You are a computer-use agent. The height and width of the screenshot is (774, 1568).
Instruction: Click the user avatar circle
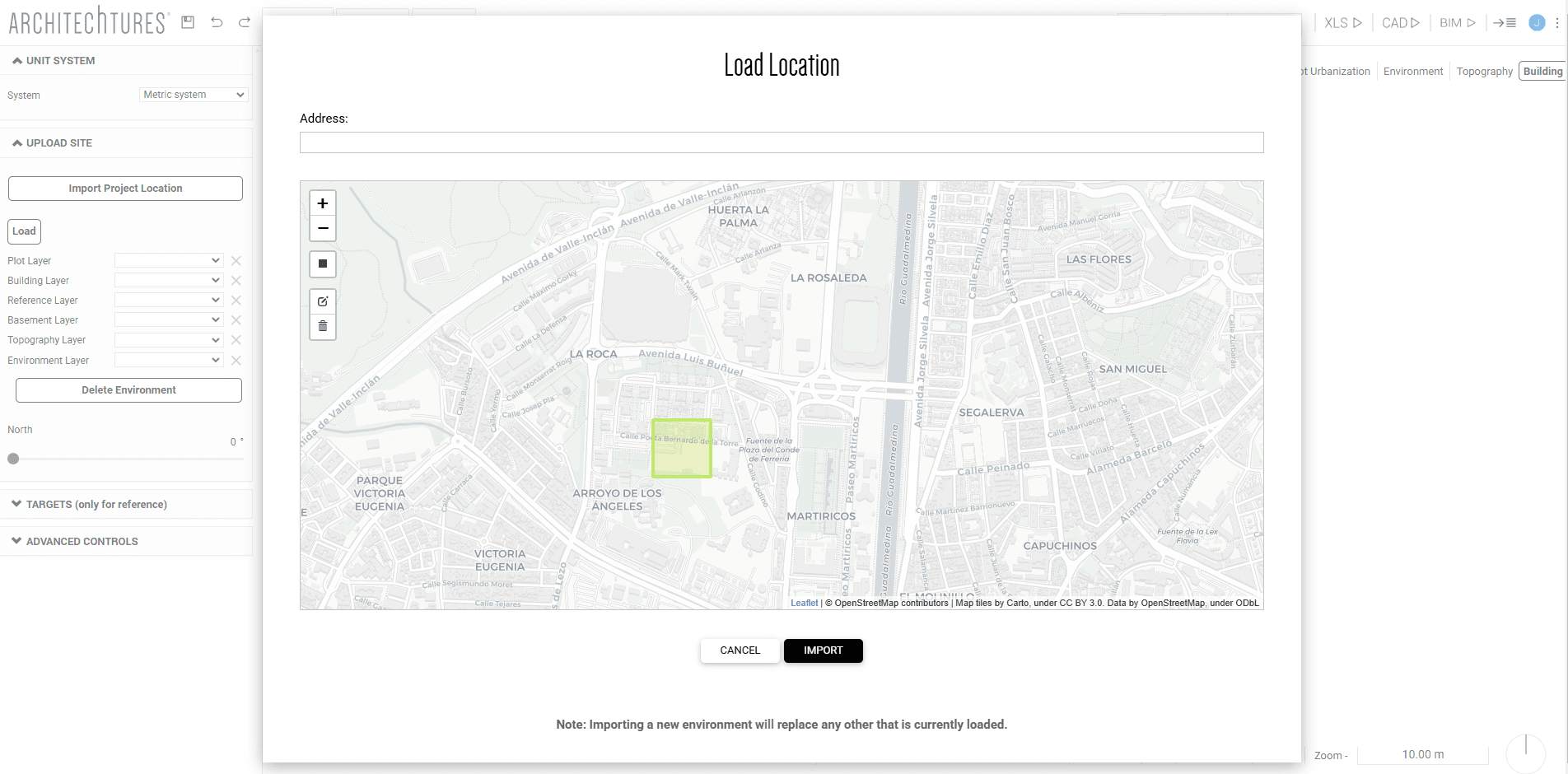click(1536, 22)
